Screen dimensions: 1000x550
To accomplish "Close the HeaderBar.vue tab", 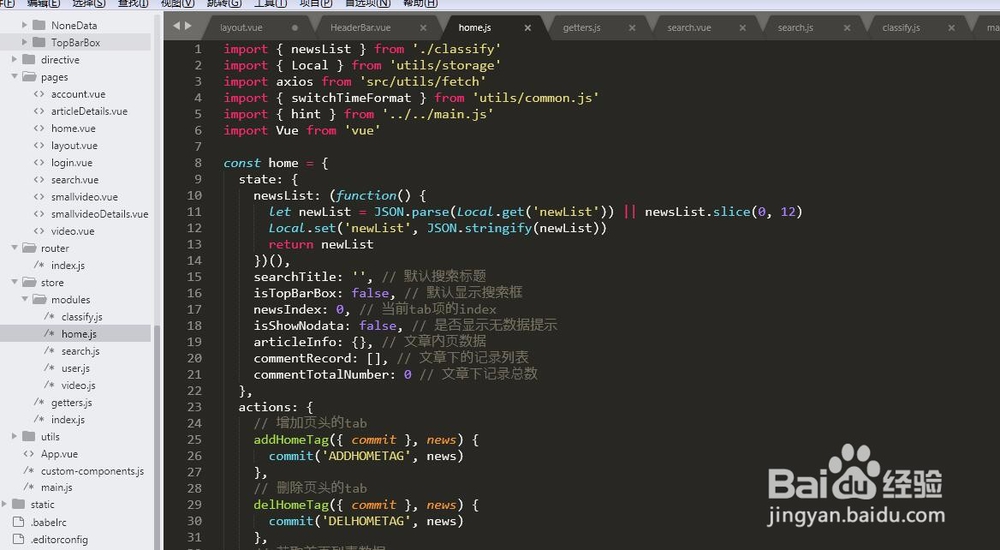I will (423, 28).
